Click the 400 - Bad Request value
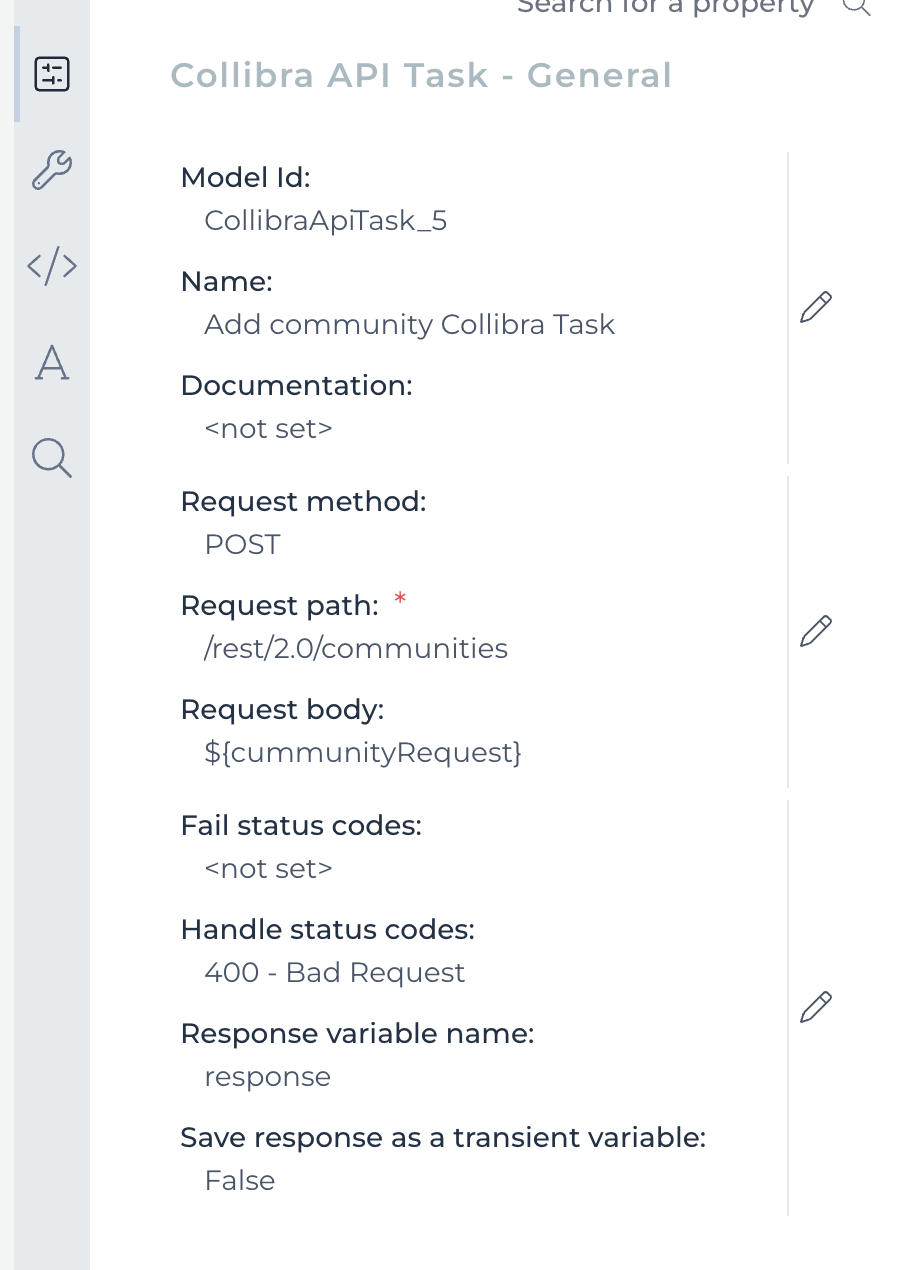Screen dimensions: 908x1270 point(335,972)
